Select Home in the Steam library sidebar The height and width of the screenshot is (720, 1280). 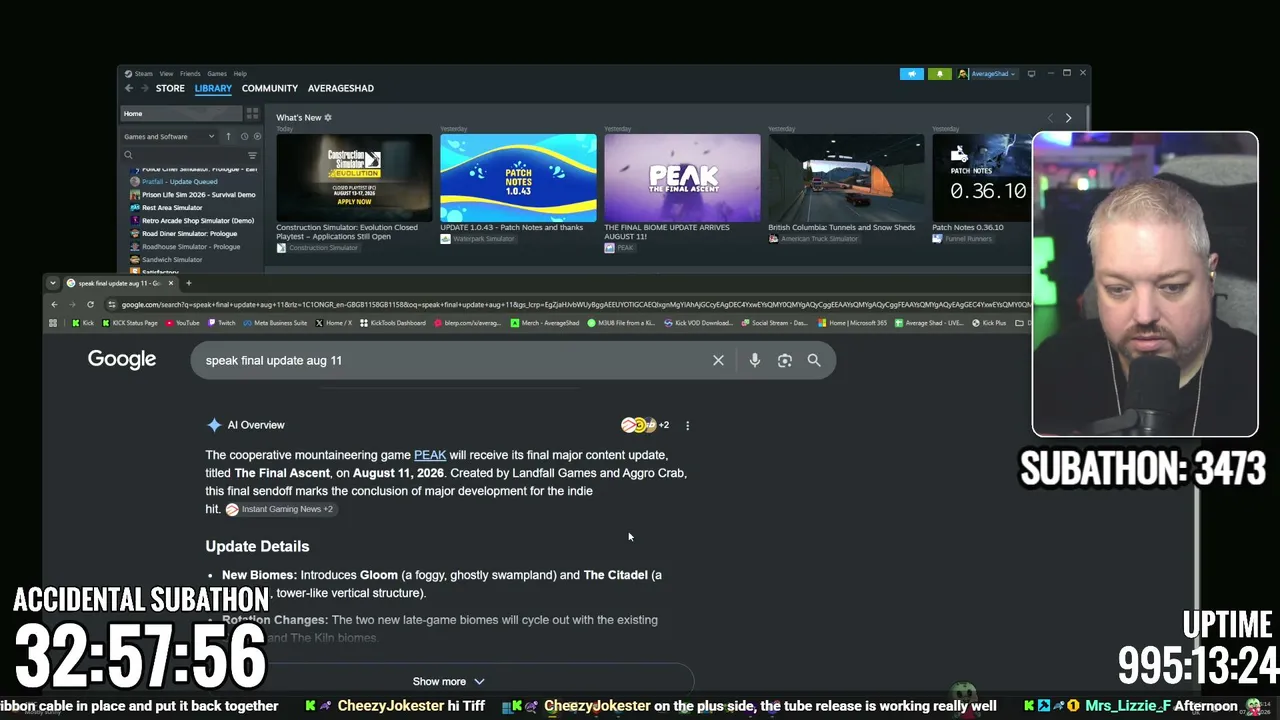pos(181,114)
